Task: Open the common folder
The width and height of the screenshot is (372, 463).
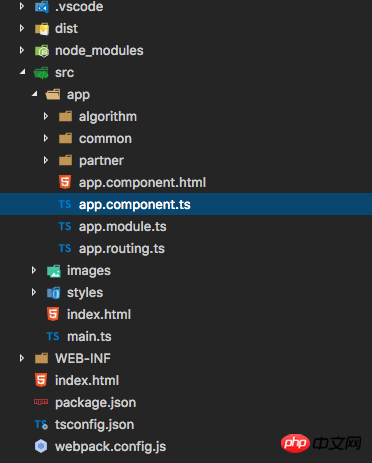Action: (105, 139)
